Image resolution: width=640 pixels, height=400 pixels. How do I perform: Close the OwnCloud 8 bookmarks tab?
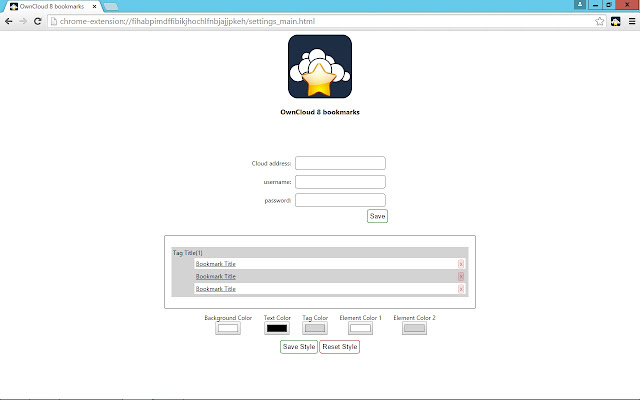(x=94, y=7)
